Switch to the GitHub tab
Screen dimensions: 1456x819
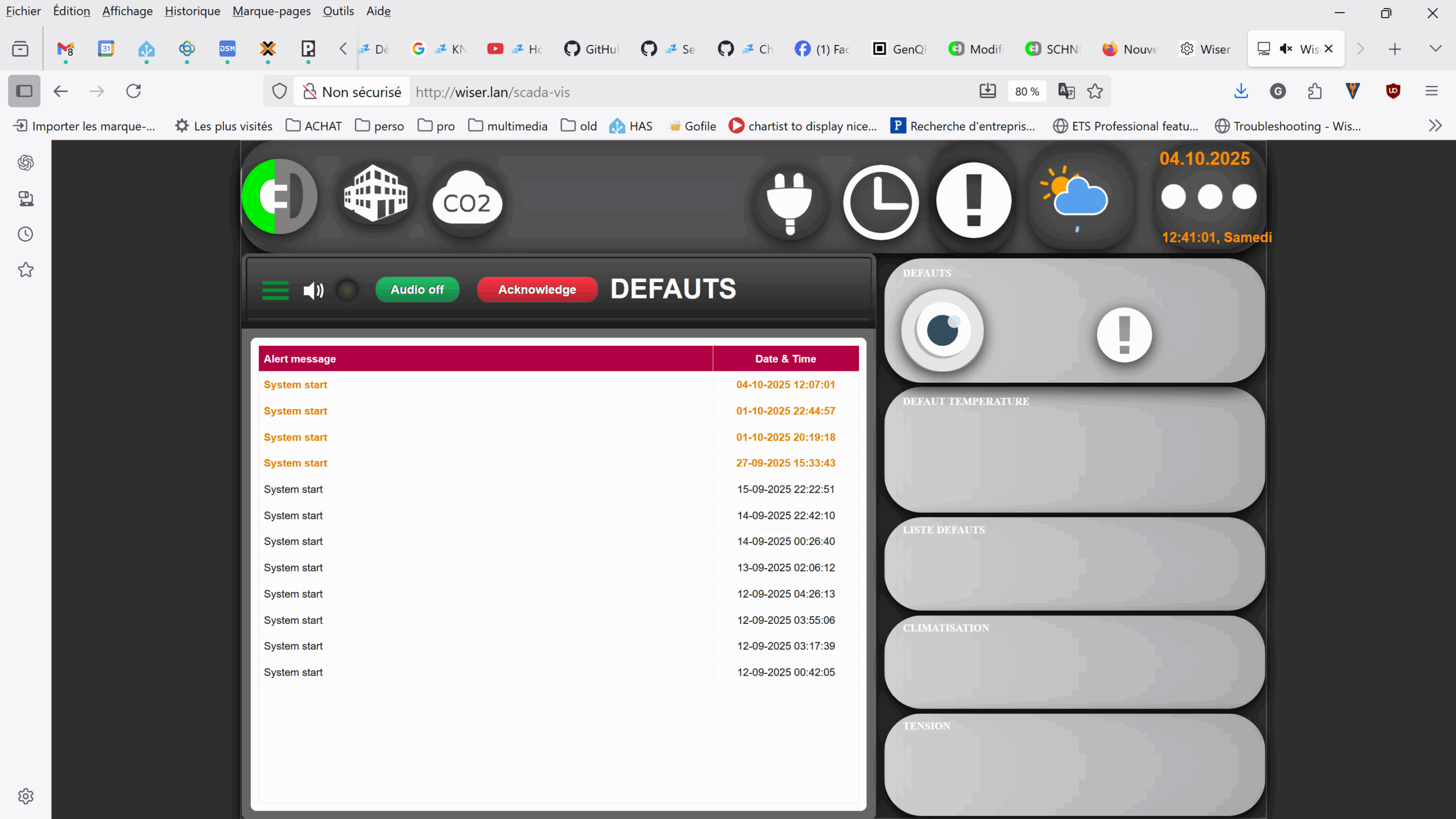point(591,49)
